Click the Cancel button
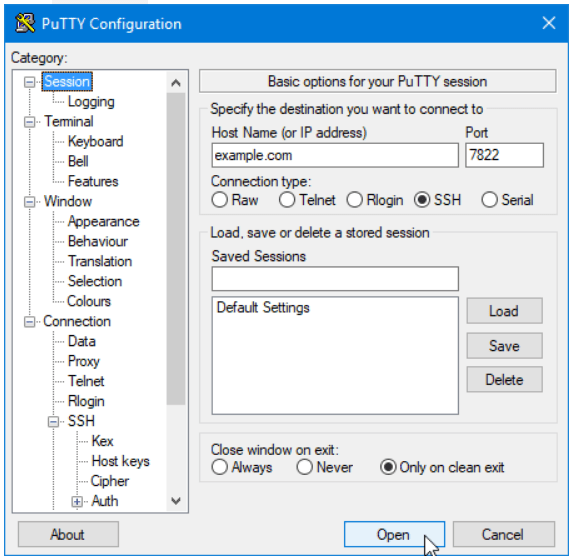 click(504, 534)
